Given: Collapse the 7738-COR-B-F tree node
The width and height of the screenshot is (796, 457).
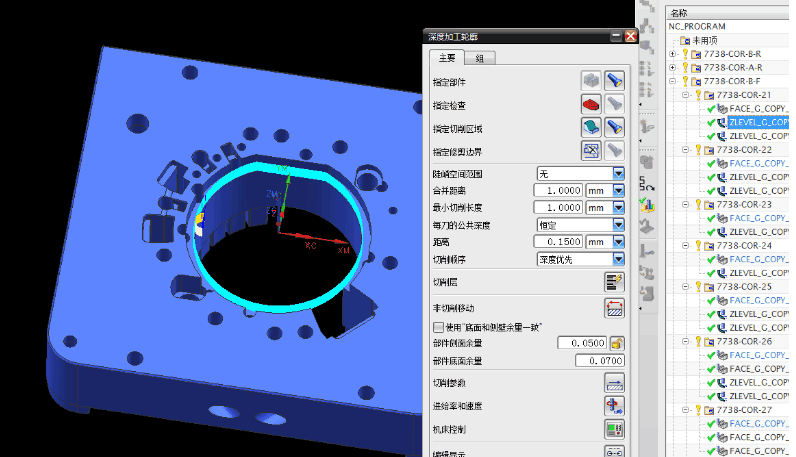Looking at the screenshot, I should coord(673,81).
